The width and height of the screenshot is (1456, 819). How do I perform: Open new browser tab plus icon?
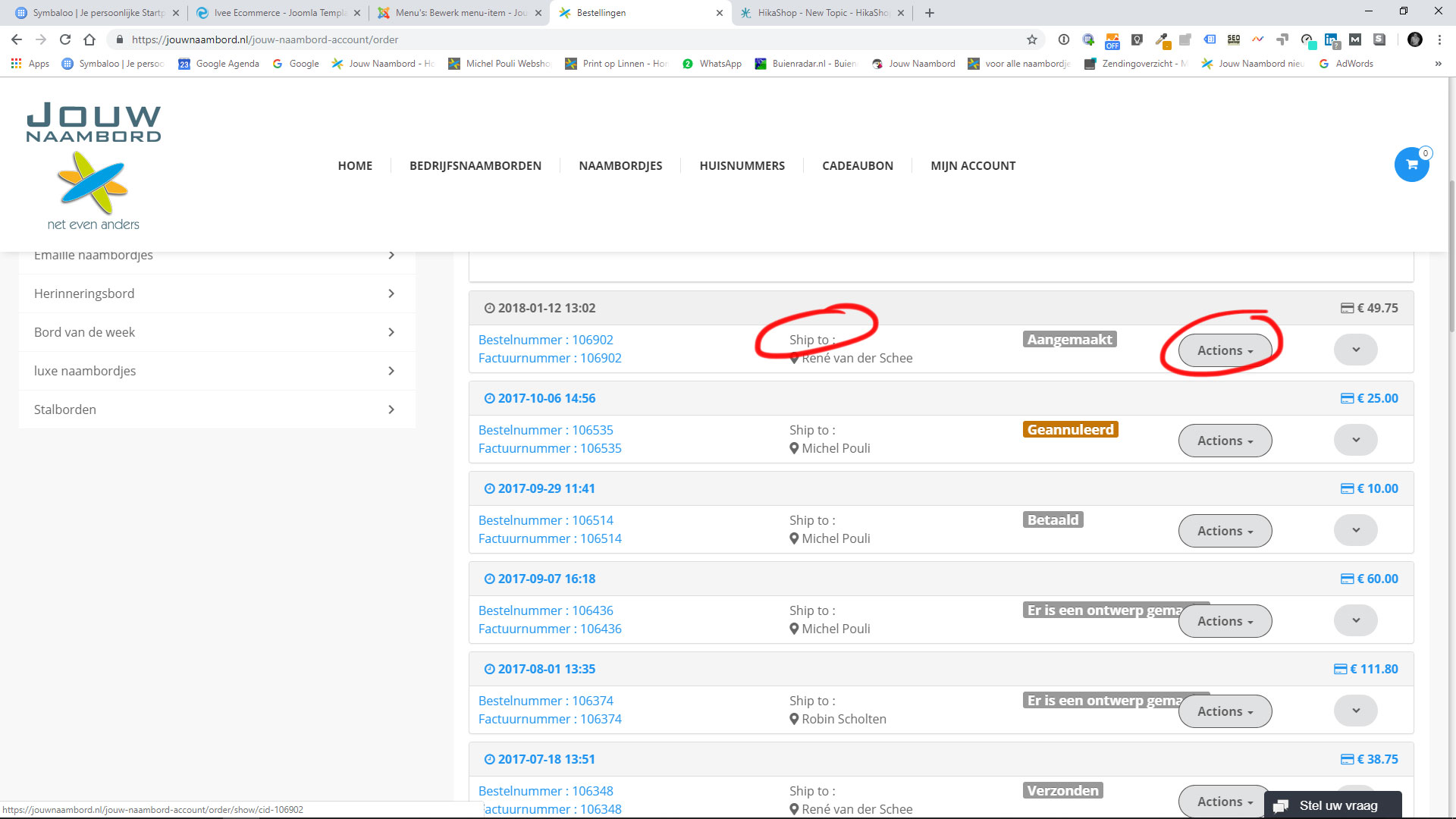(x=930, y=13)
